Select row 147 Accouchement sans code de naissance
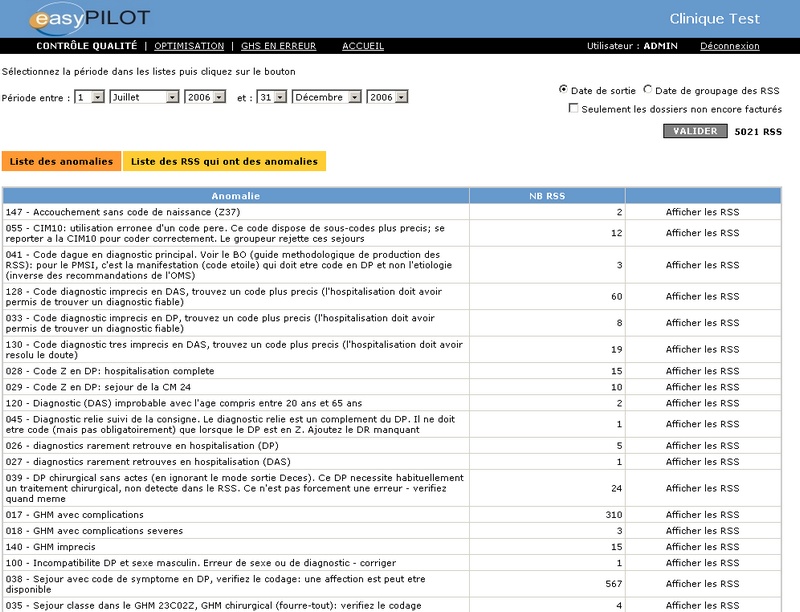 click(x=392, y=212)
